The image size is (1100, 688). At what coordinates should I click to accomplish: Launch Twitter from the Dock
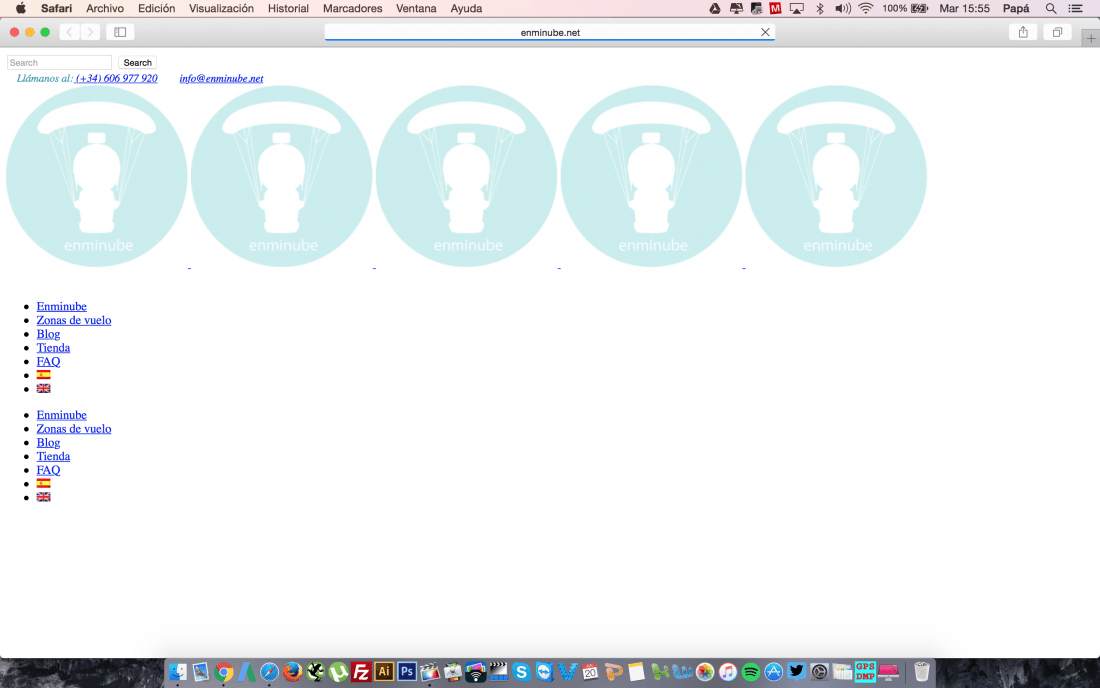[796, 672]
